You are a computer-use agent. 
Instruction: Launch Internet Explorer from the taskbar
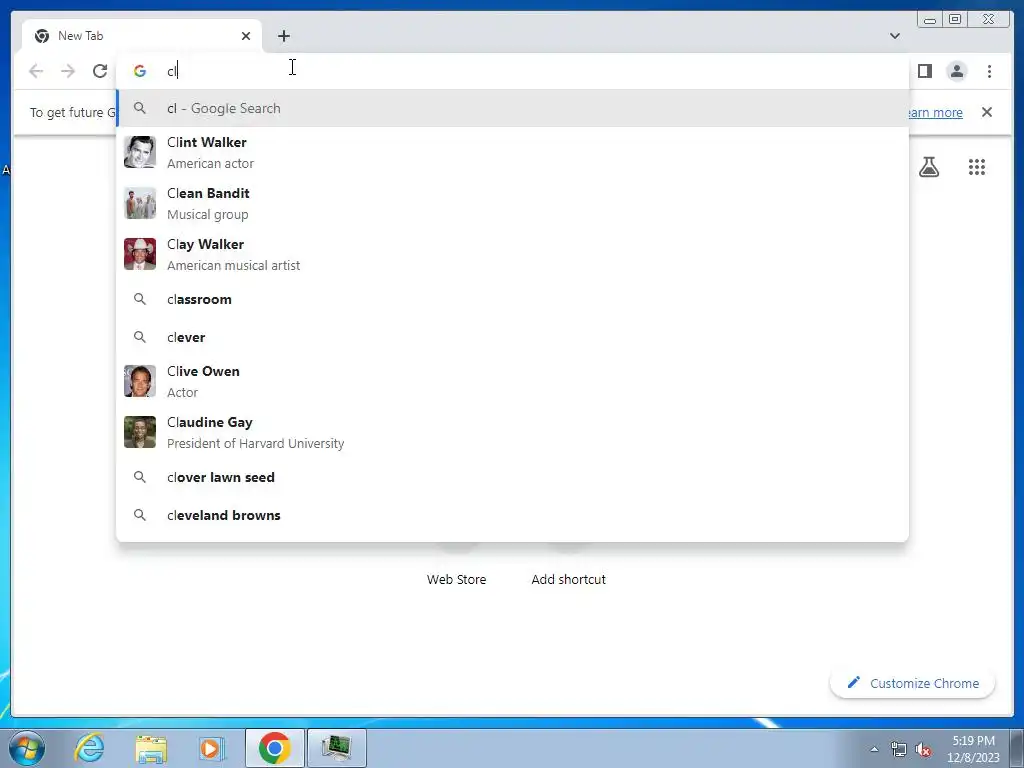(89, 748)
